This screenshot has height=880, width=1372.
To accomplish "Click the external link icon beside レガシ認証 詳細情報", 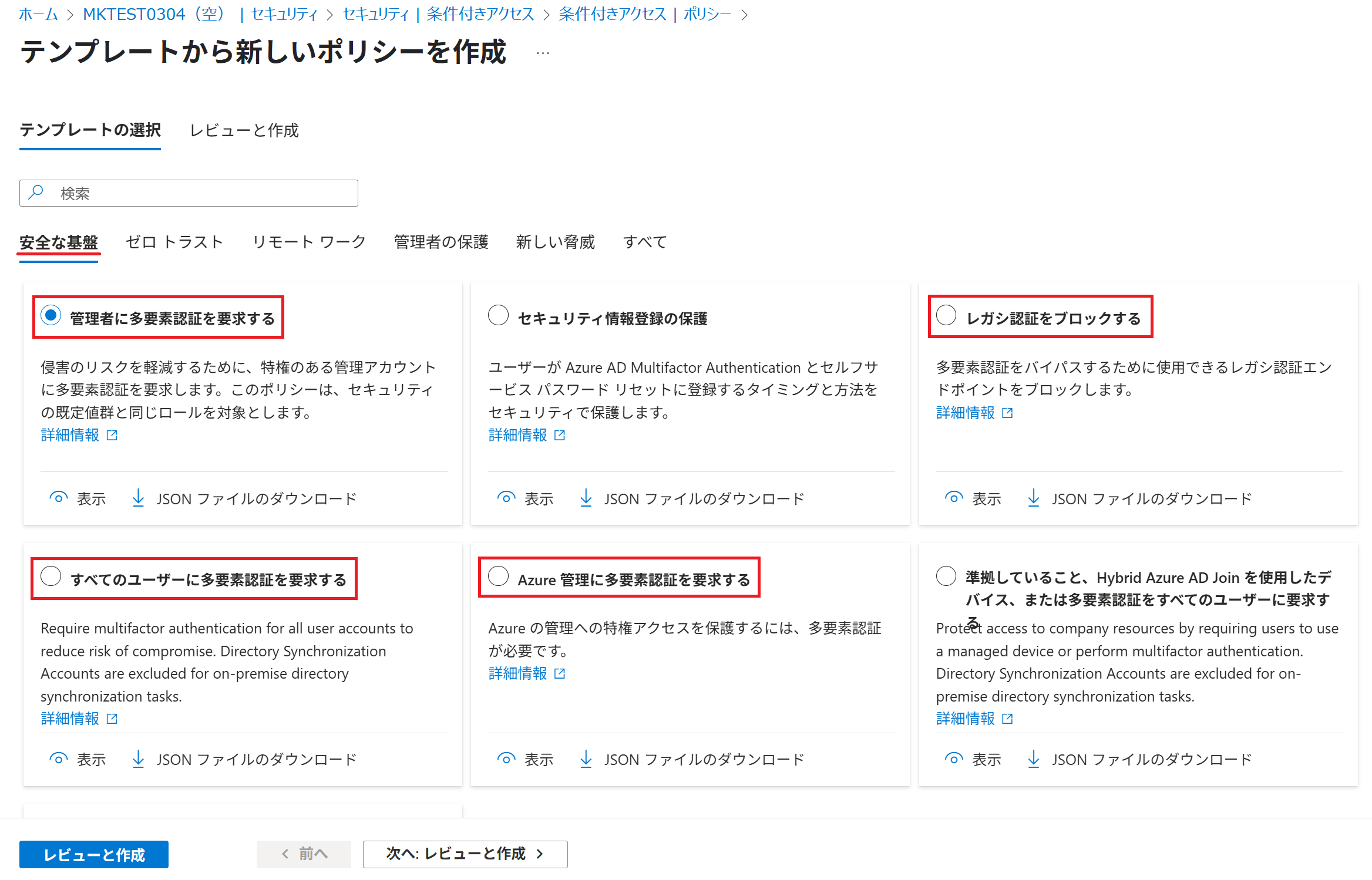I will pyautogui.click(x=1007, y=413).
